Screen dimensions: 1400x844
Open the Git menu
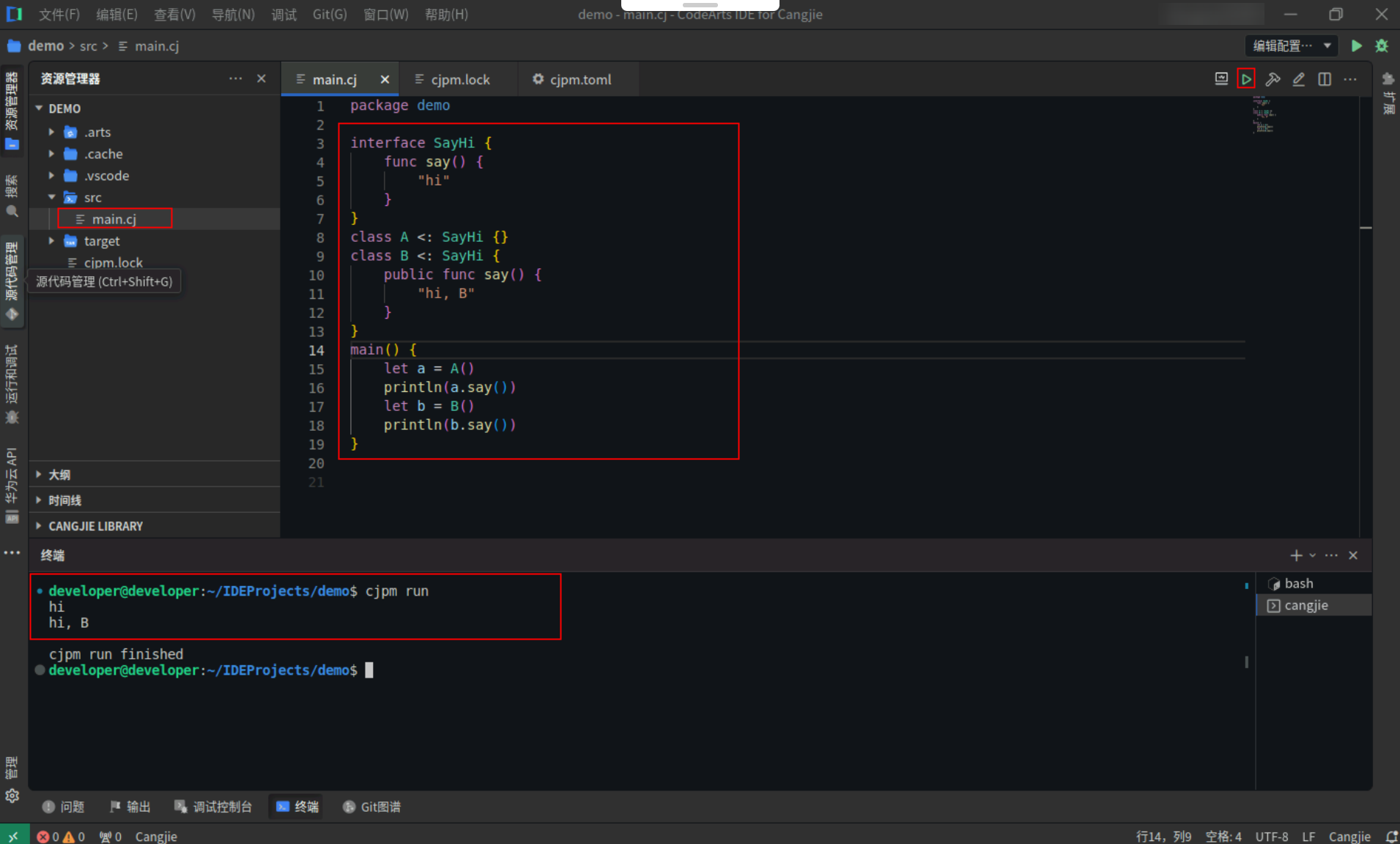pos(330,15)
